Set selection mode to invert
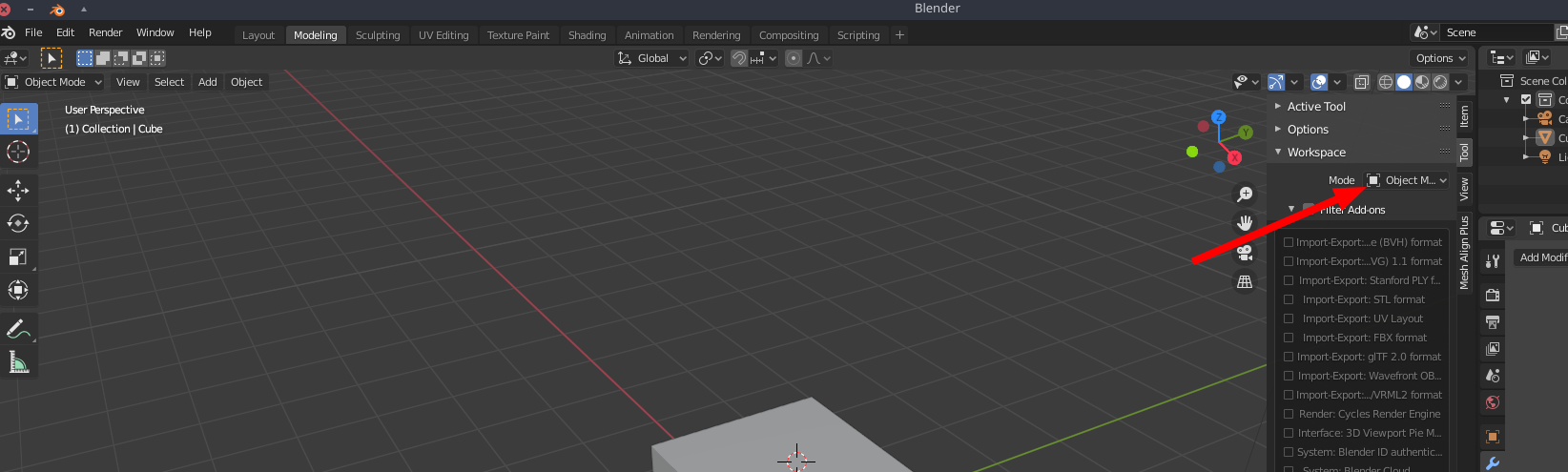 point(139,58)
